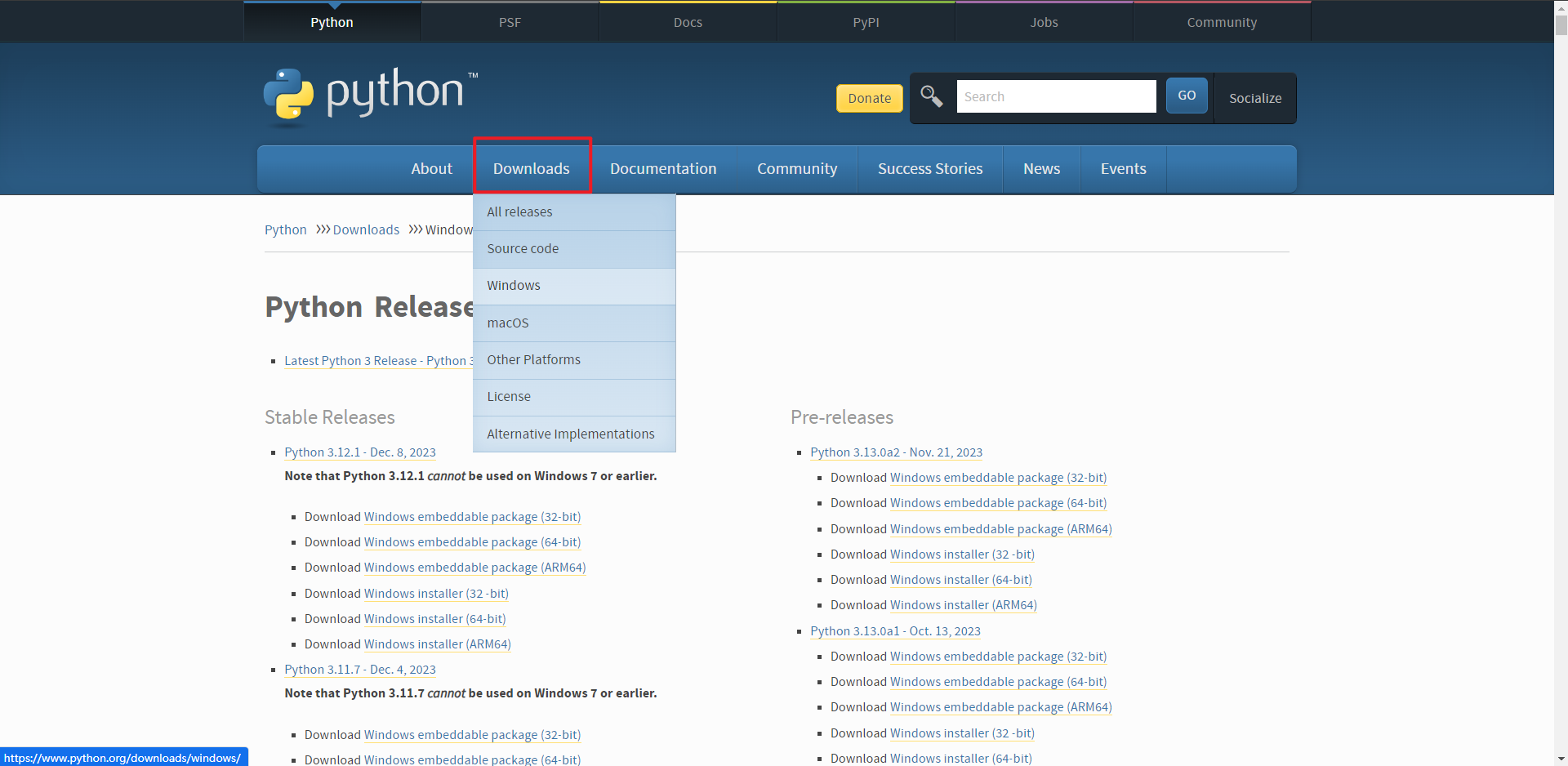Switch to the PyPI top tab
Screen dimensions: 1568x766
point(866,22)
